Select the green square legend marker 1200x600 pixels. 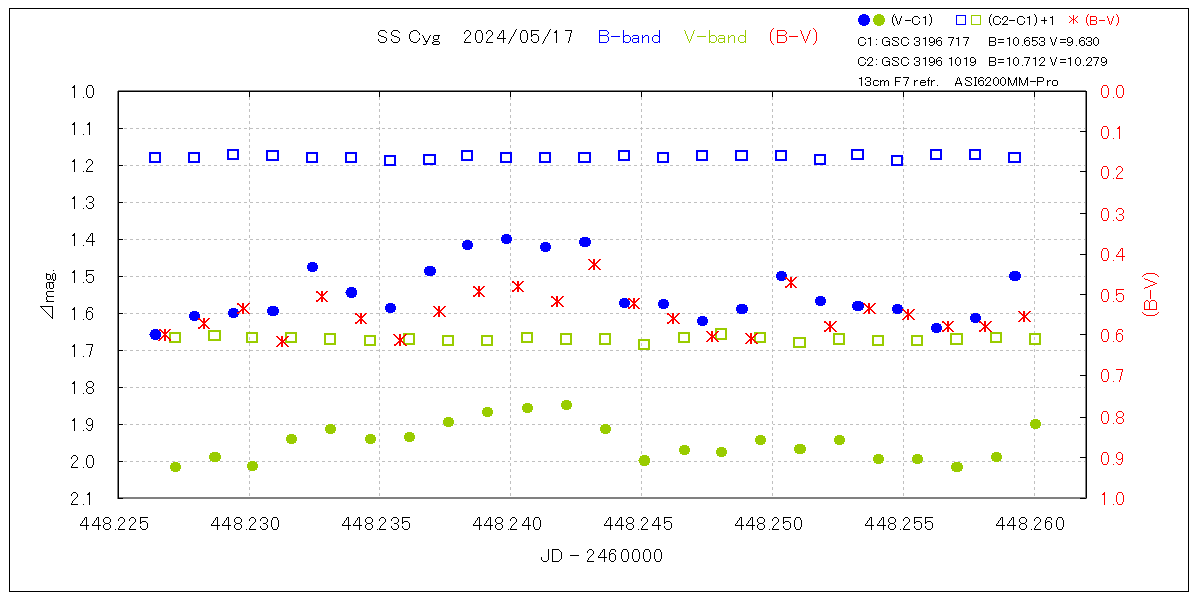click(976, 20)
